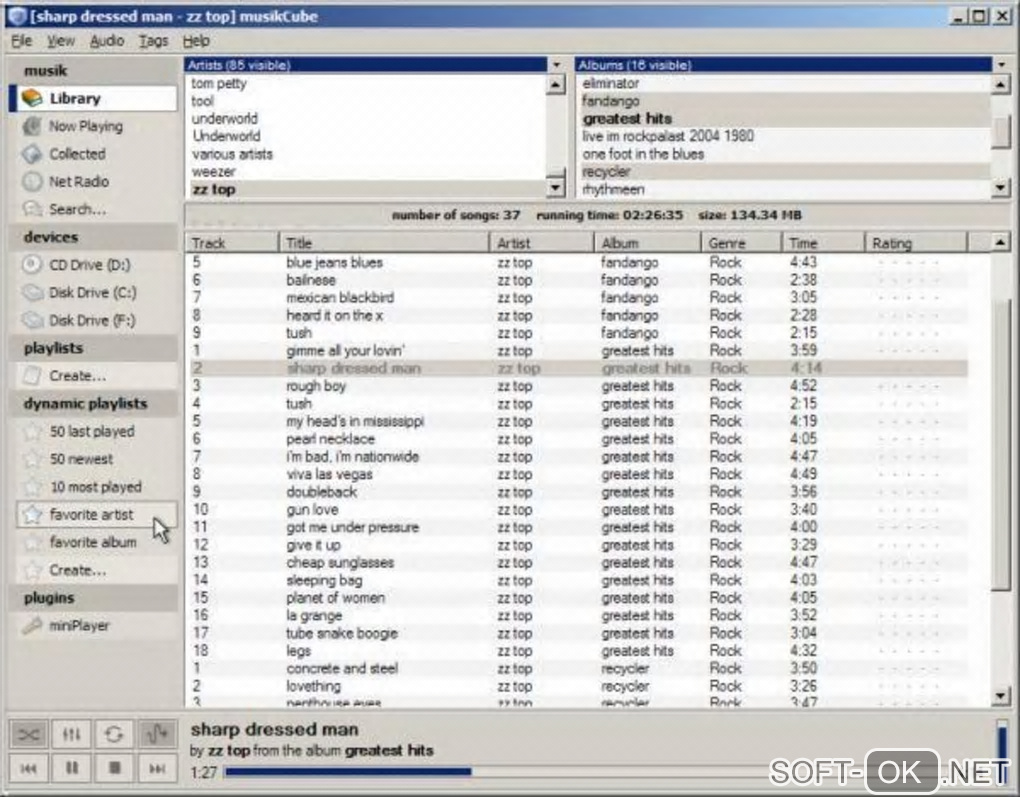Select album 'recycler' in Albums list
Screen dimensions: 1020x797
pos(784,172)
